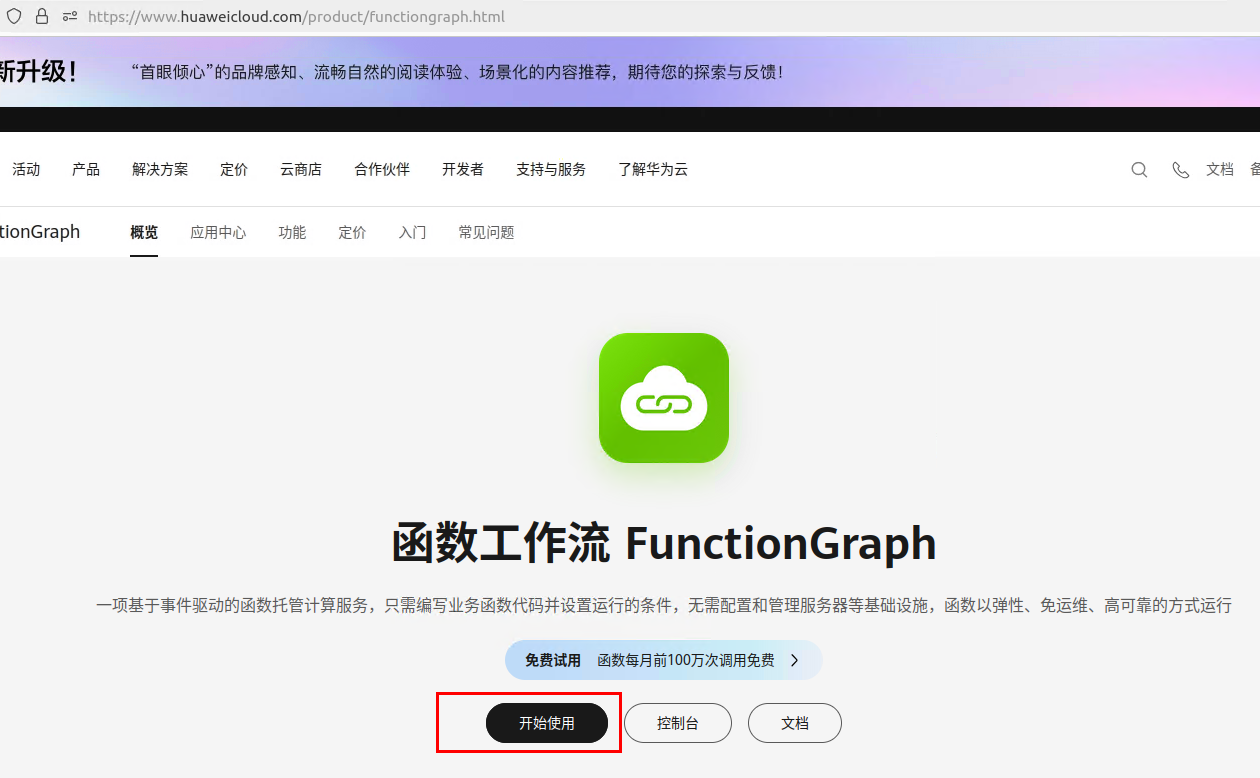Screen dimensions: 1260x778
Task: Switch to the 常见问题 tab
Action: point(486,232)
